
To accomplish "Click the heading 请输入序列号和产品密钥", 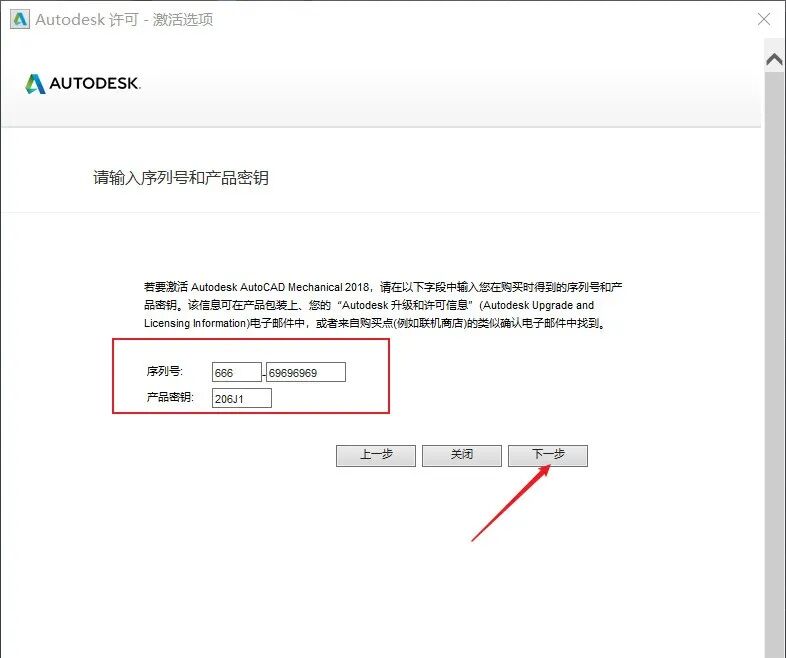I will (180, 178).
